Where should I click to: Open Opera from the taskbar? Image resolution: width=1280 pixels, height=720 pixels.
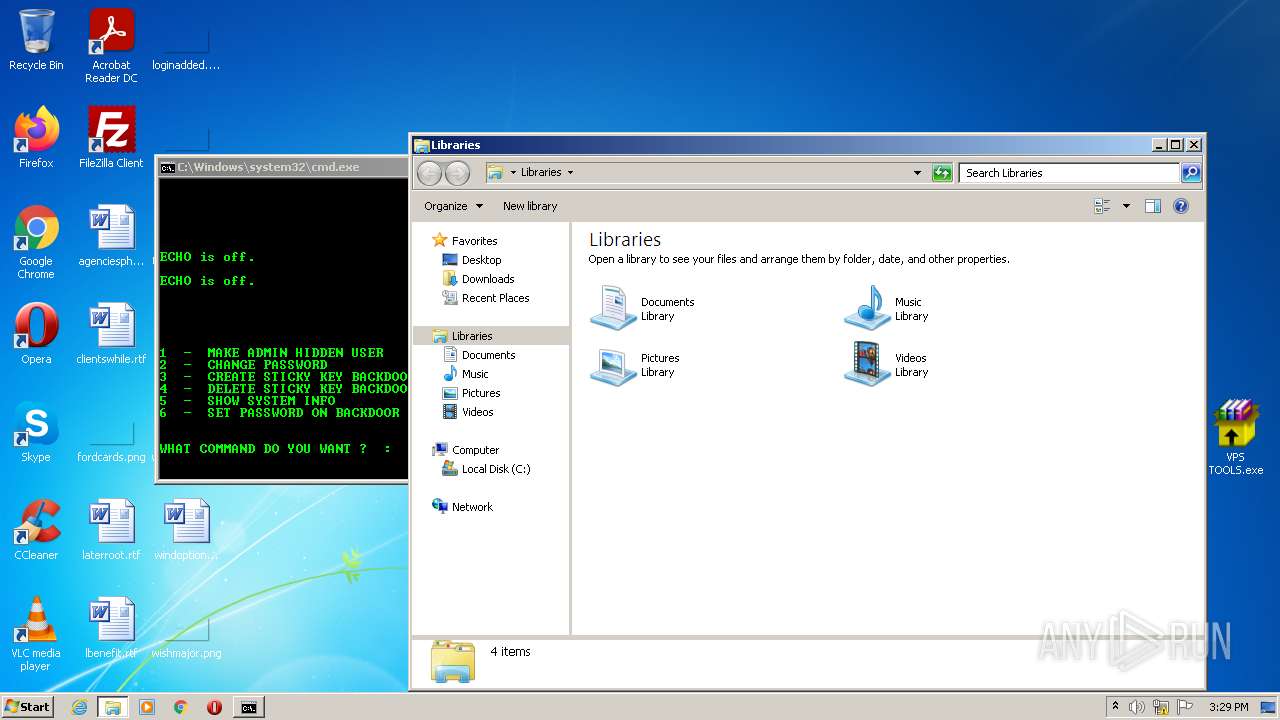tap(214, 707)
